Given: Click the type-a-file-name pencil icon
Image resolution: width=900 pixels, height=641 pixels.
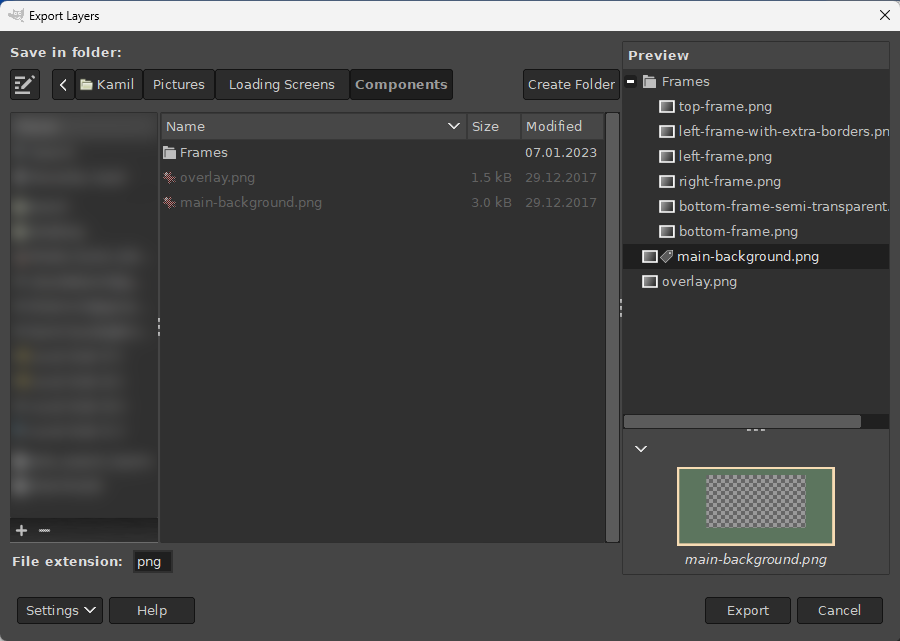Looking at the screenshot, I should click(25, 85).
